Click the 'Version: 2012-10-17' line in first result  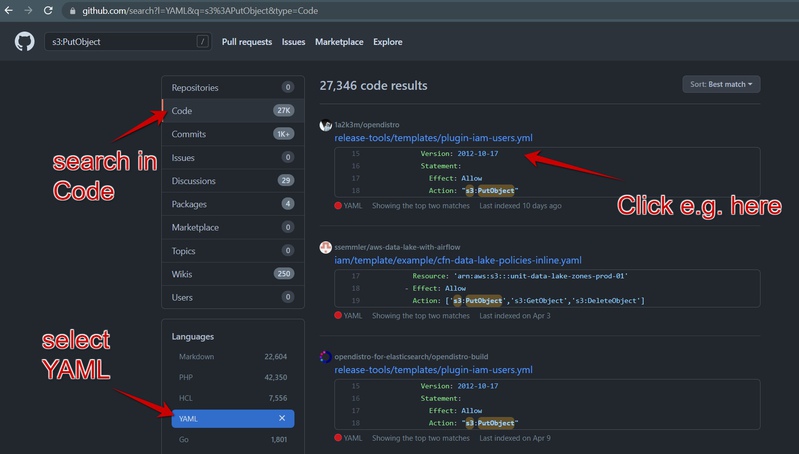click(459, 153)
